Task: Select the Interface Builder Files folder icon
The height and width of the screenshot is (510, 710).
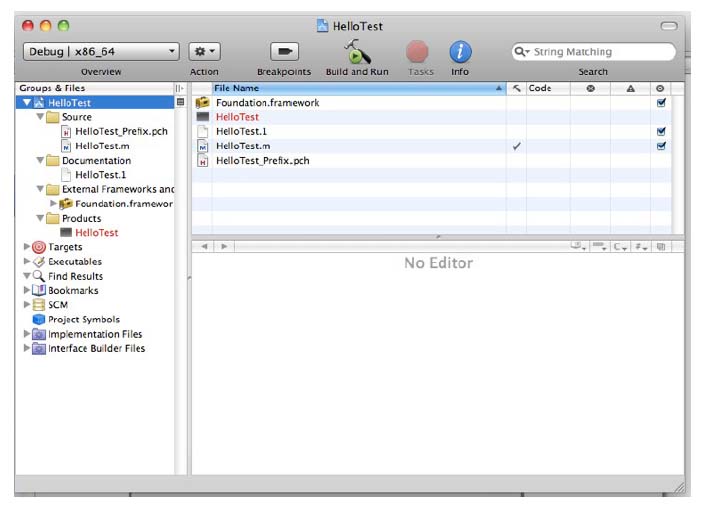Action: tap(39, 349)
